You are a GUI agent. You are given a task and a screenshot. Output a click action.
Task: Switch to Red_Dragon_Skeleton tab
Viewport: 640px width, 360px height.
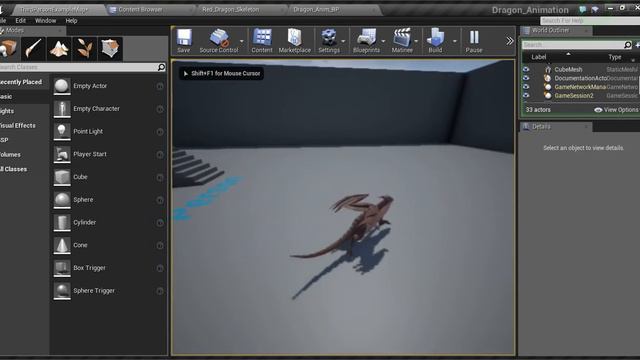[x=231, y=9]
